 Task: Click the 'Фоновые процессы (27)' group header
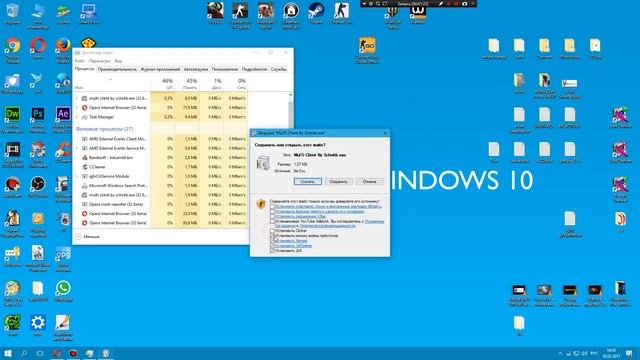pos(105,129)
